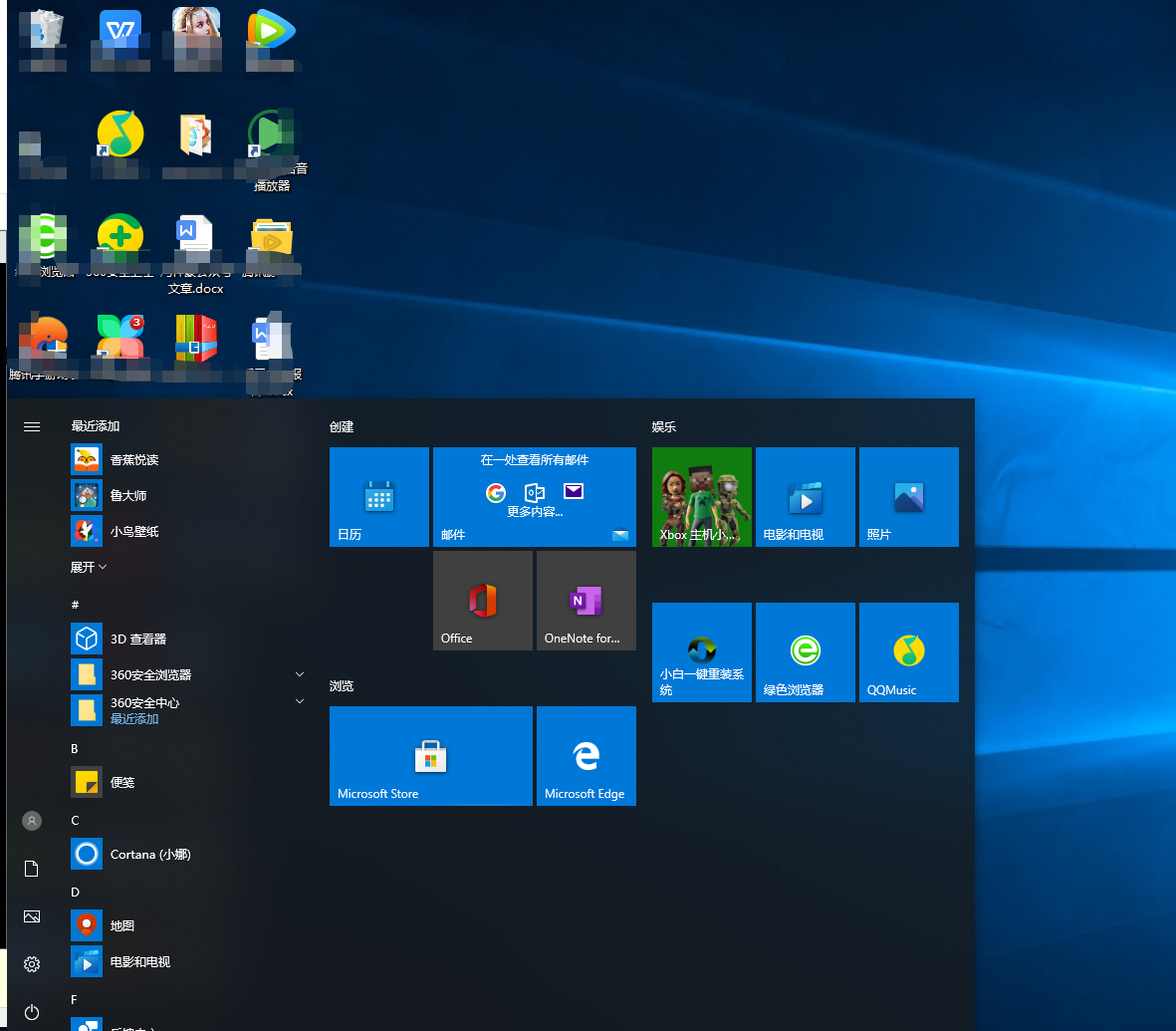This screenshot has width=1176, height=1031.
Task: Open the Microsoft Store tile
Action: click(430, 755)
